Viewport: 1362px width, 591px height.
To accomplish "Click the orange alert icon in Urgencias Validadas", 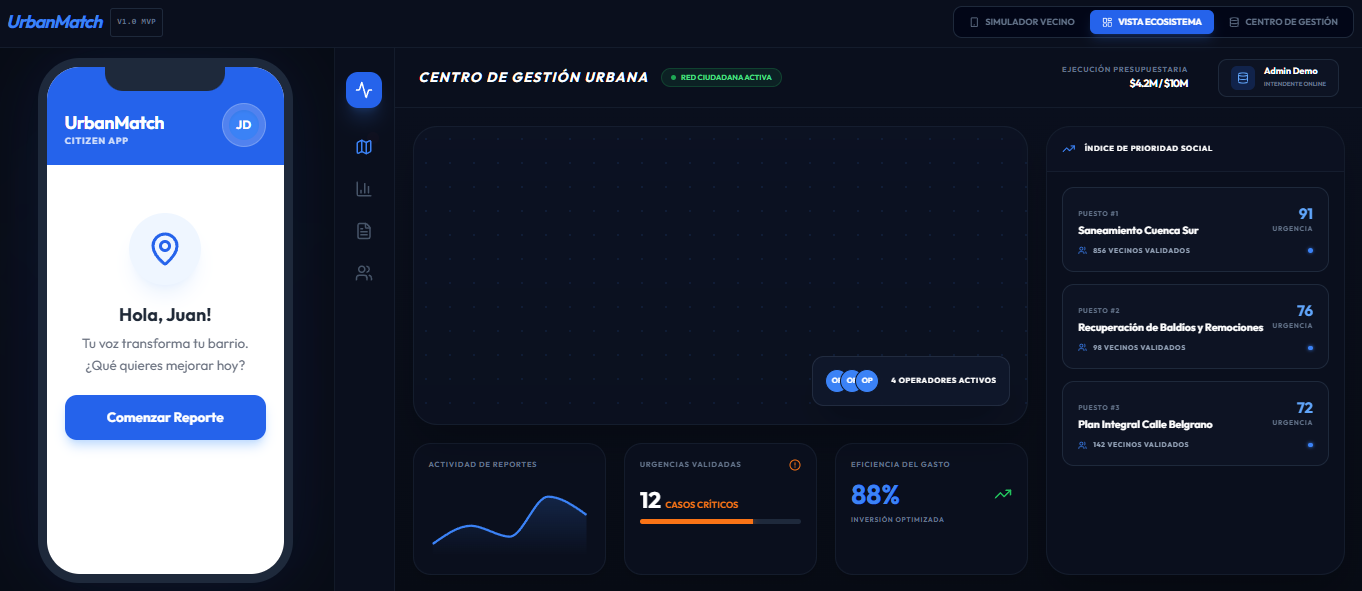I will [x=795, y=465].
